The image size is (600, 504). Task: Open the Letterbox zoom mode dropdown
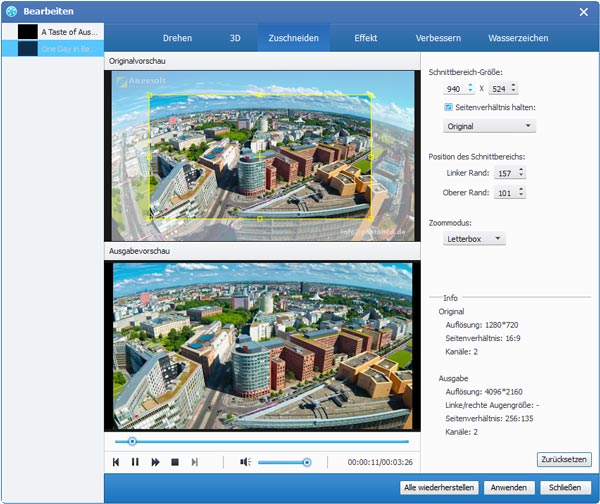(x=474, y=239)
